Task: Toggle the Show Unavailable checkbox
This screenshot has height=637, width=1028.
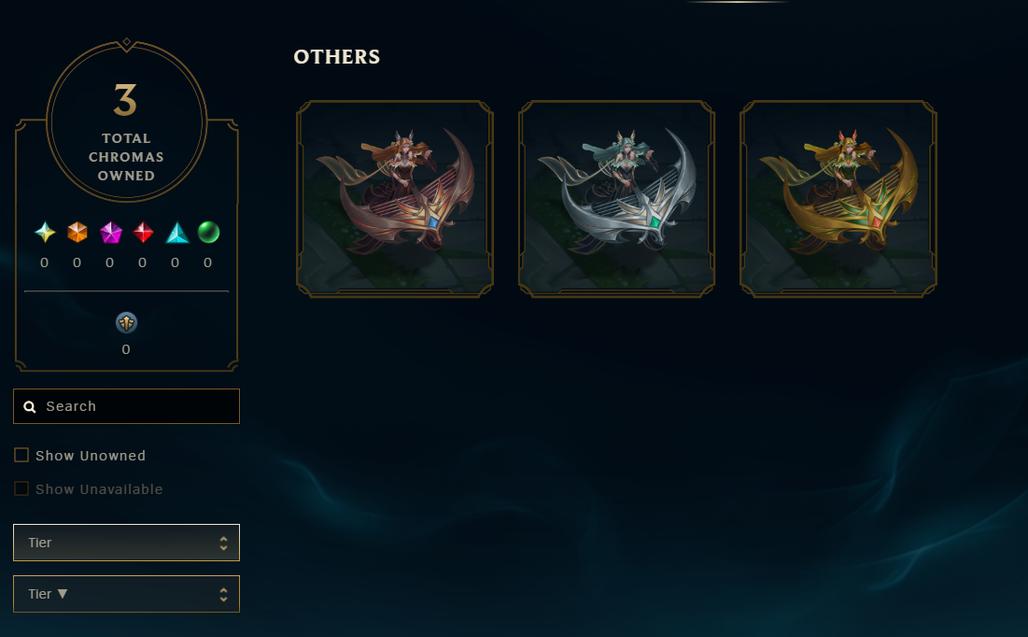Action: (22, 488)
